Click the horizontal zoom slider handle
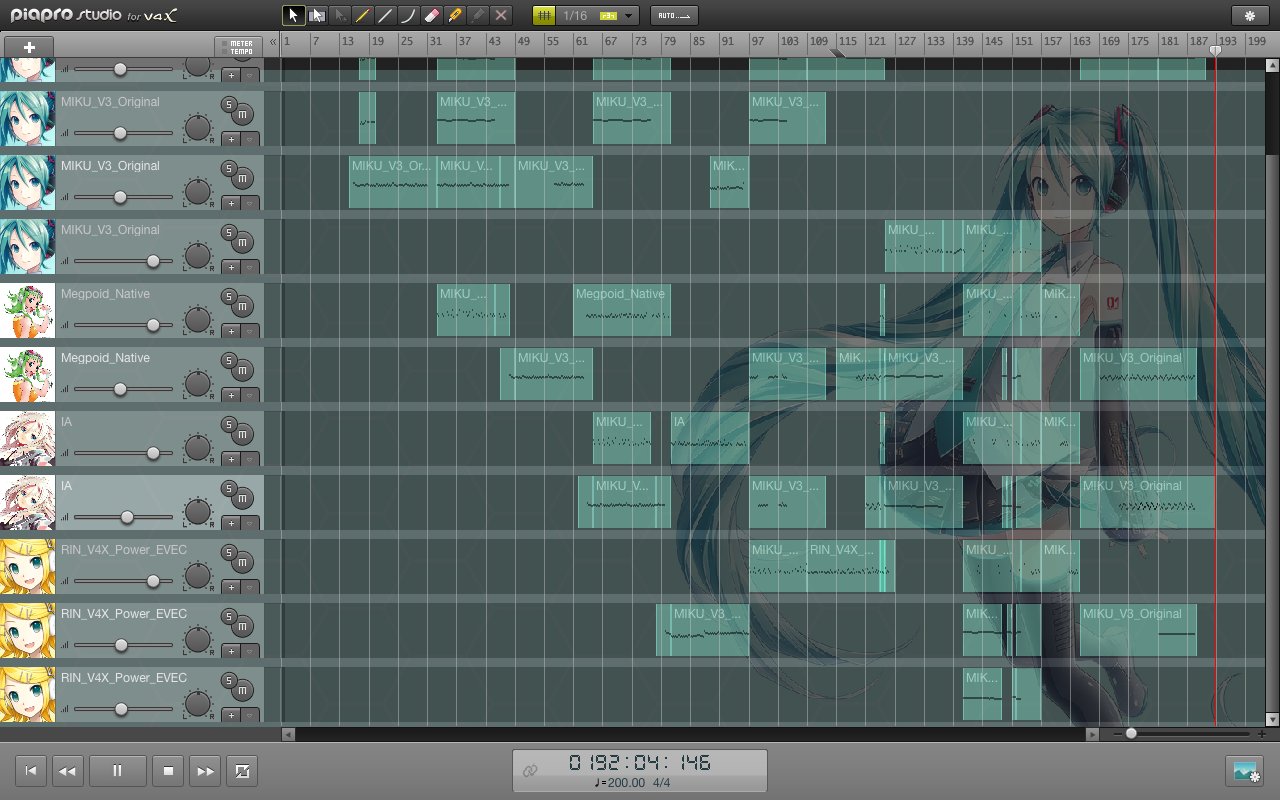 pyautogui.click(x=1131, y=734)
